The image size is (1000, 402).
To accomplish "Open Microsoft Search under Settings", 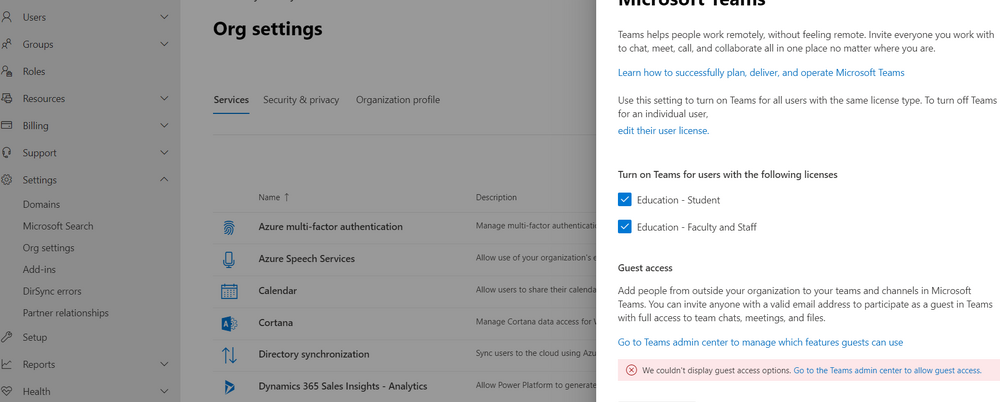I will click(x=58, y=226).
